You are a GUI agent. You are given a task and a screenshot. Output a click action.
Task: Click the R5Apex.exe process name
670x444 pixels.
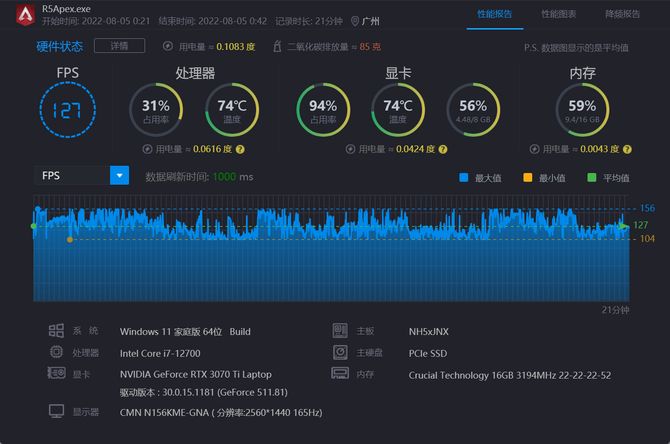66,9
